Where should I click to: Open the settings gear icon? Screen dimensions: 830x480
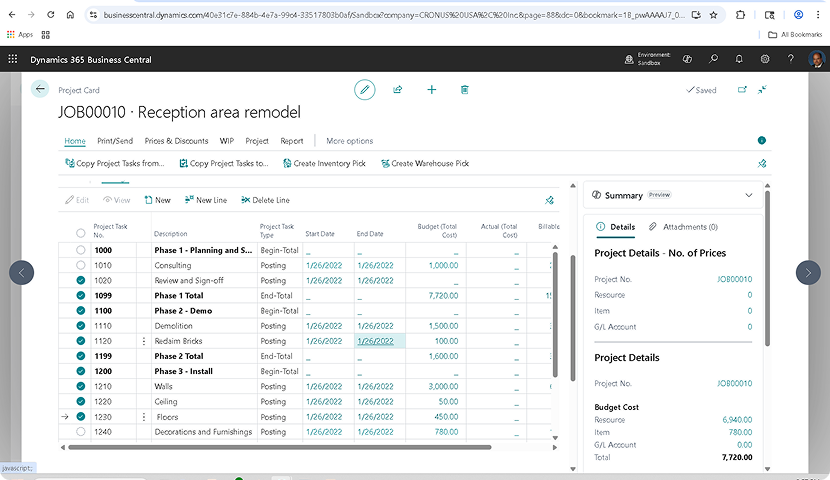(x=765, y=60)
